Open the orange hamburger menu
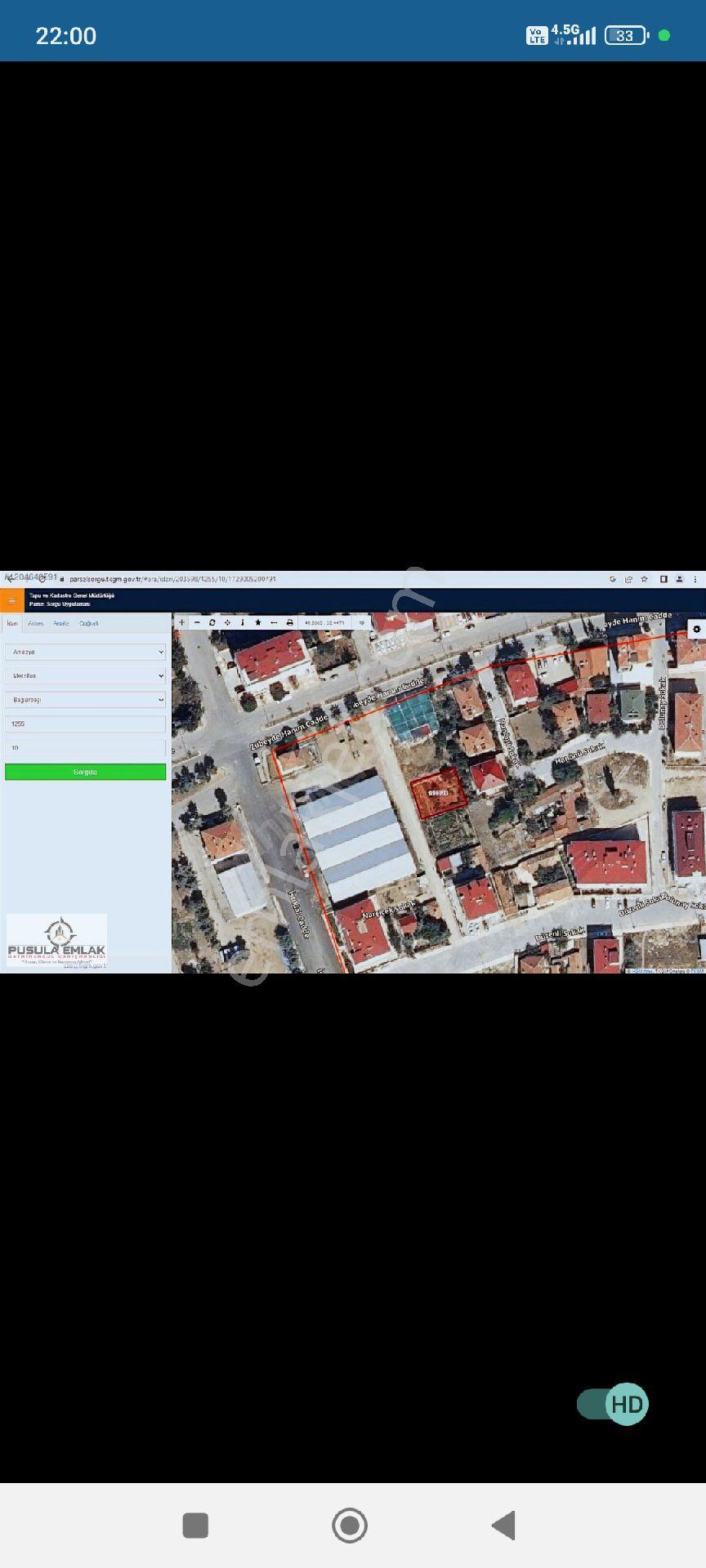The width and height of the screenshot is (706, 1568). coord(12,601)
